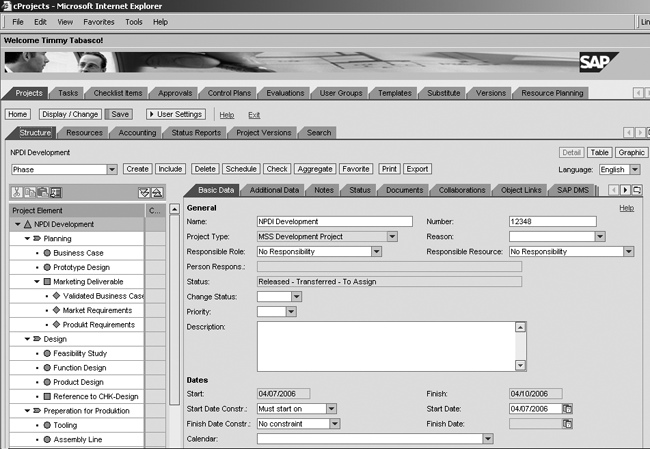Switch to the Object Links tab
This screenshot has height=449, width=650.
click(521, 190)
